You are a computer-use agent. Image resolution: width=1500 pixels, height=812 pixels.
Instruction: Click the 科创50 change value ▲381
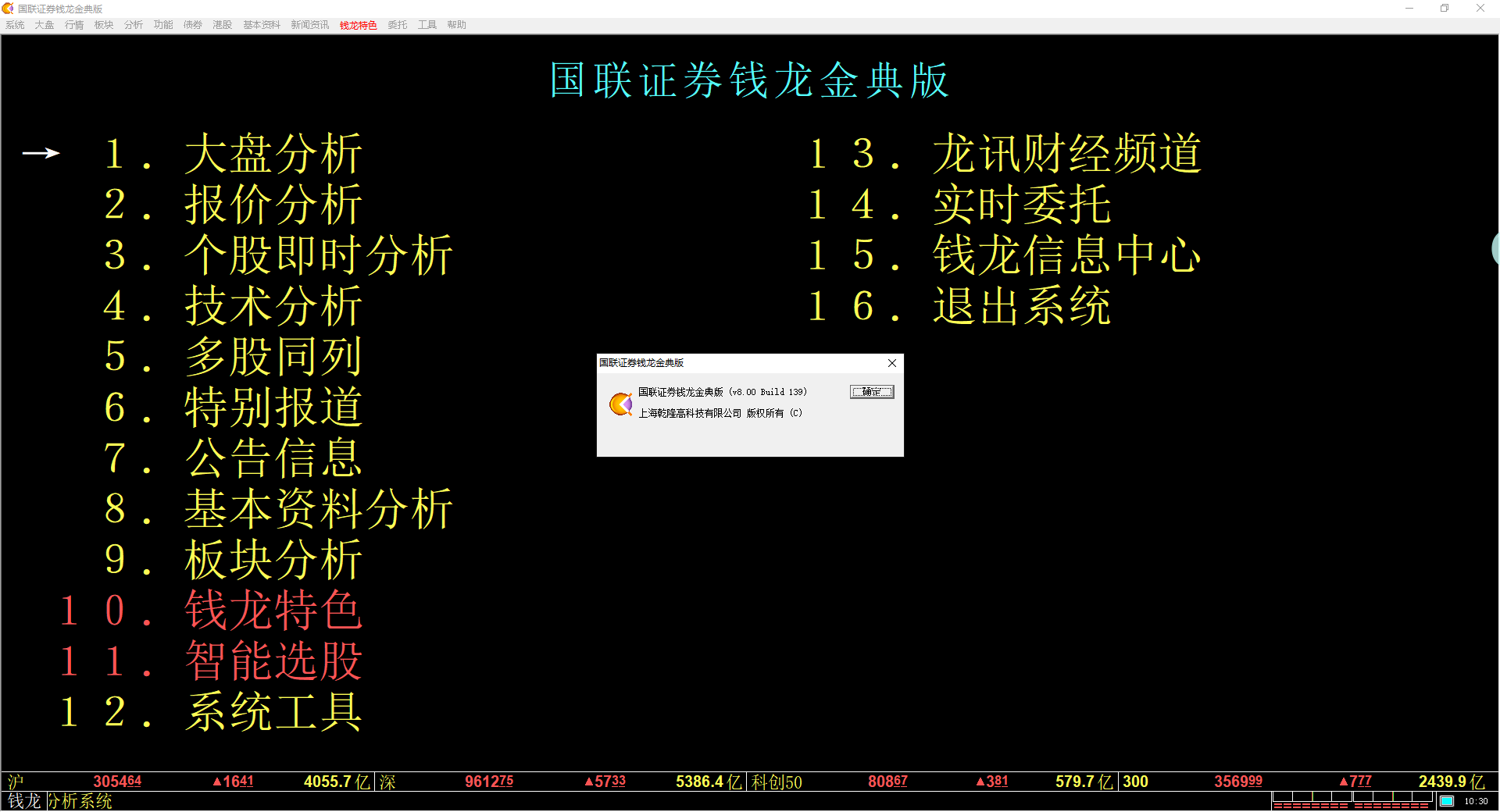point(992,782)
